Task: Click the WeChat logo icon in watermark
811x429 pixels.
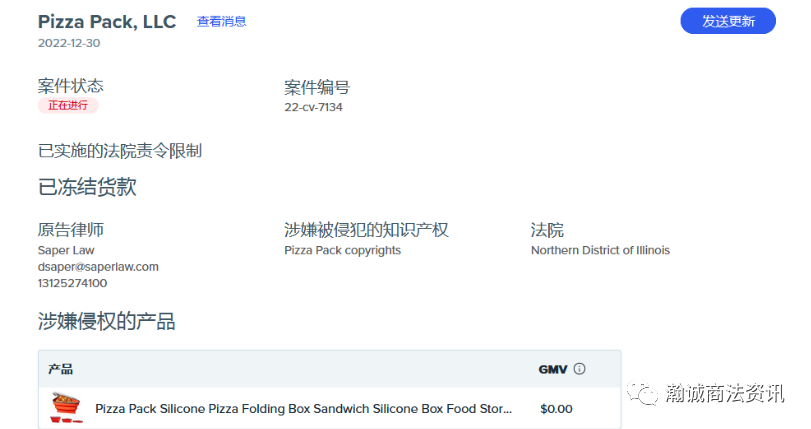Action: [x=642, y=393]
